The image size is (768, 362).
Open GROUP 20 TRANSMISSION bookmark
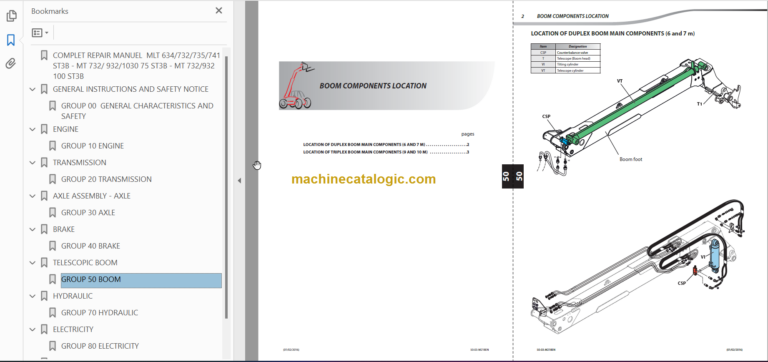click(106, 179)
